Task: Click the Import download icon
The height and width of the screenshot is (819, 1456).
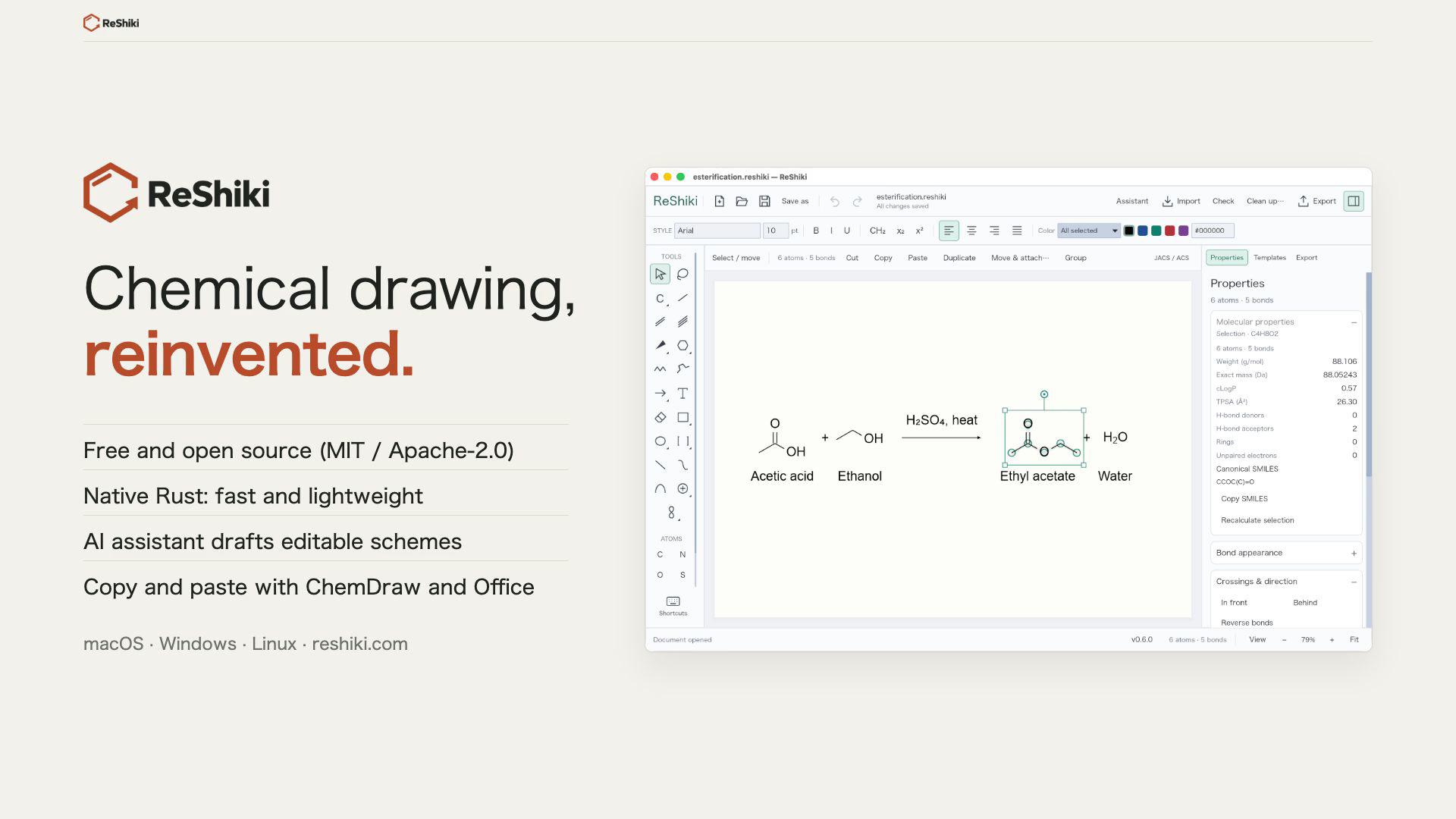Action: [x=1167, y=201]
